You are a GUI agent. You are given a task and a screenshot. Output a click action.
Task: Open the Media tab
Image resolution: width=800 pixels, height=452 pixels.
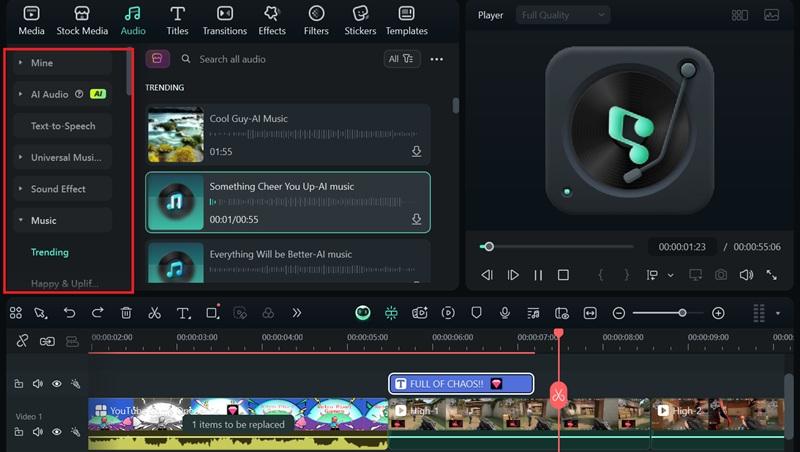31,21
